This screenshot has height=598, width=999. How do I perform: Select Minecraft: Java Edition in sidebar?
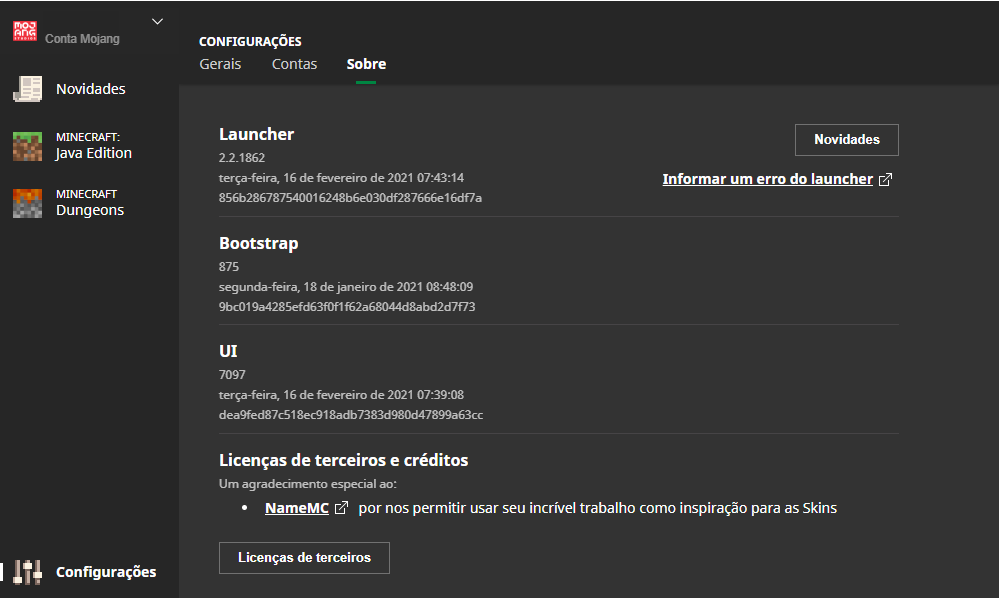point(94,146)
